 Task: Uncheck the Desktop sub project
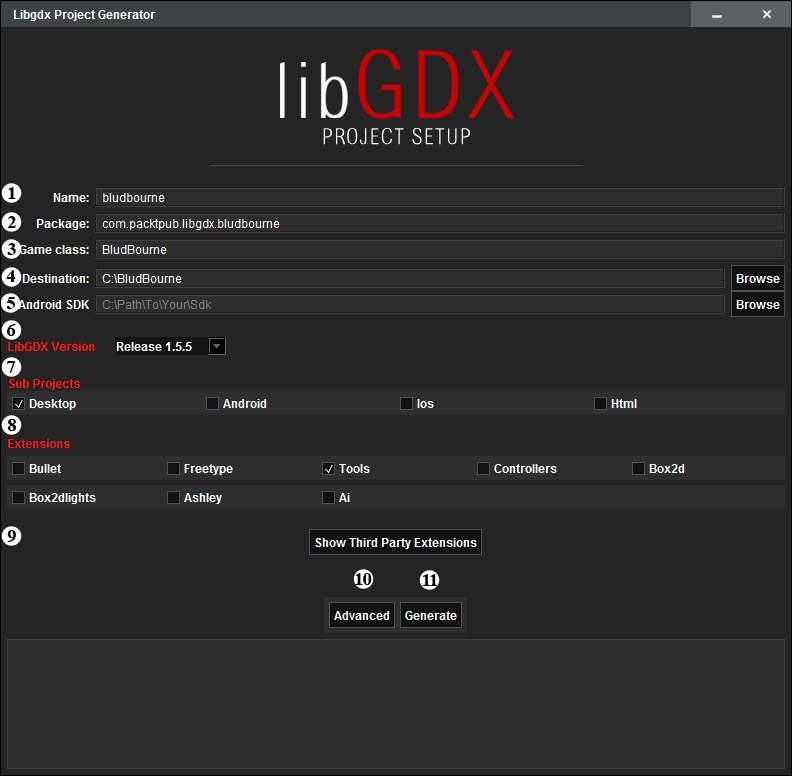19,404
